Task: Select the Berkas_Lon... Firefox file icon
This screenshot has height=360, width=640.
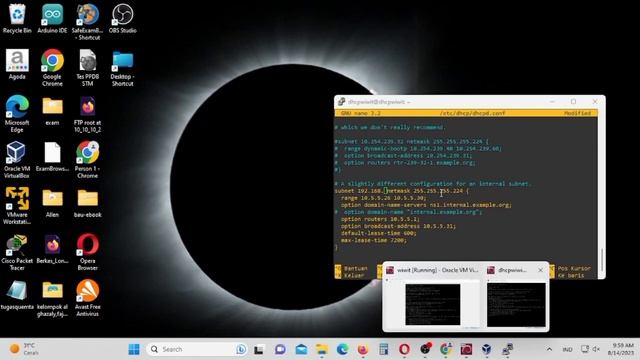Action: click(x=52, y=249)
